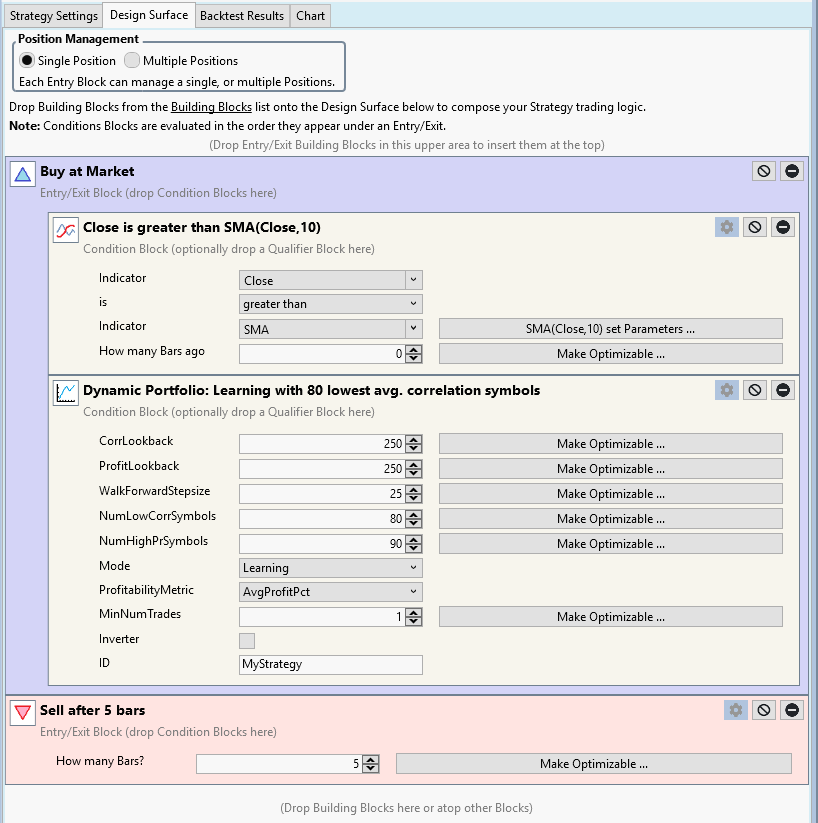This screenshot has width=818, height=823.
Task: Select Single Position radio button
Action: coord(27,60)
